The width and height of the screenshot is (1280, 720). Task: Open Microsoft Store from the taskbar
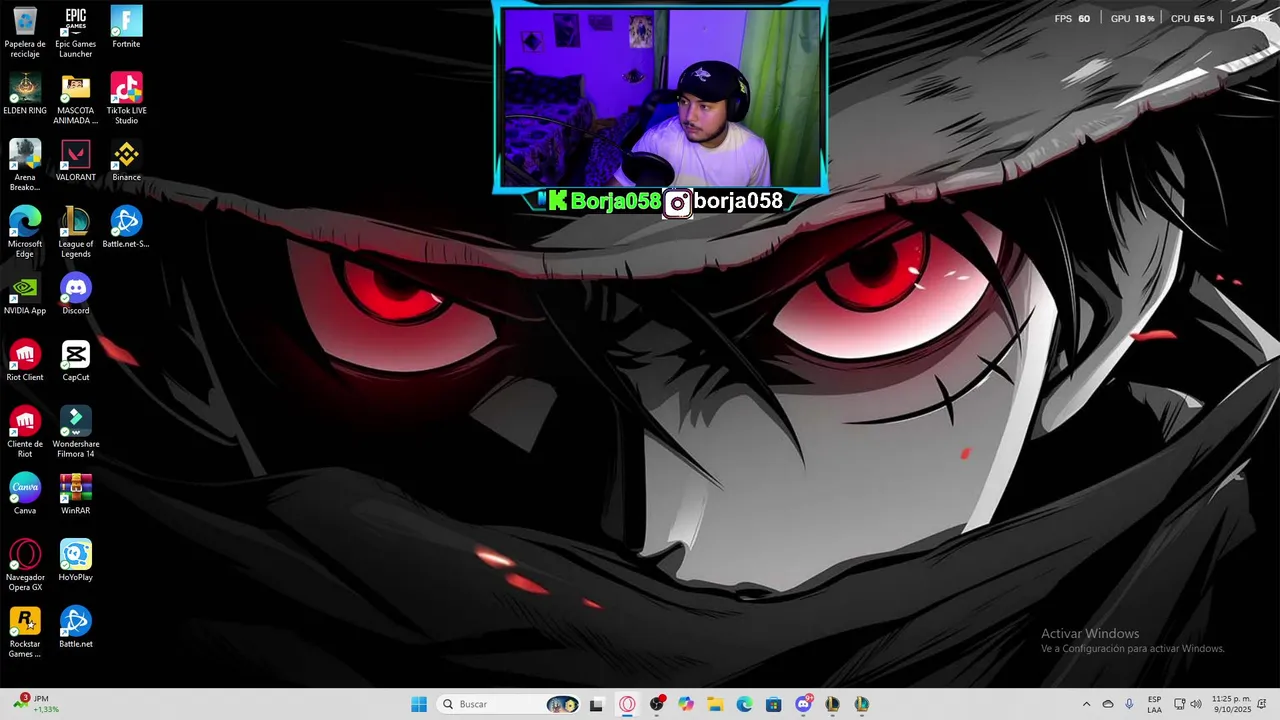coord(774,704)
